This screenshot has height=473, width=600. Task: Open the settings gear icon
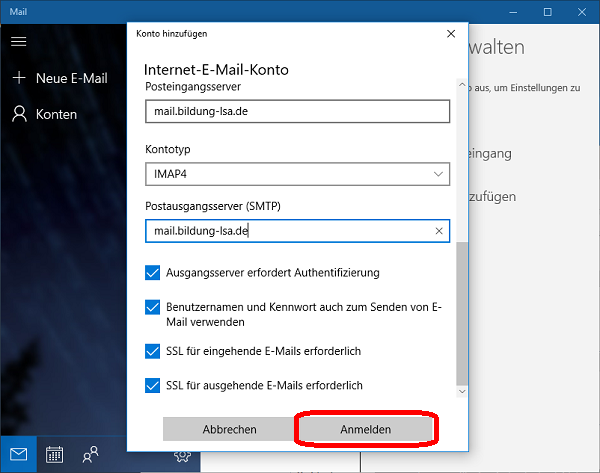181,456
